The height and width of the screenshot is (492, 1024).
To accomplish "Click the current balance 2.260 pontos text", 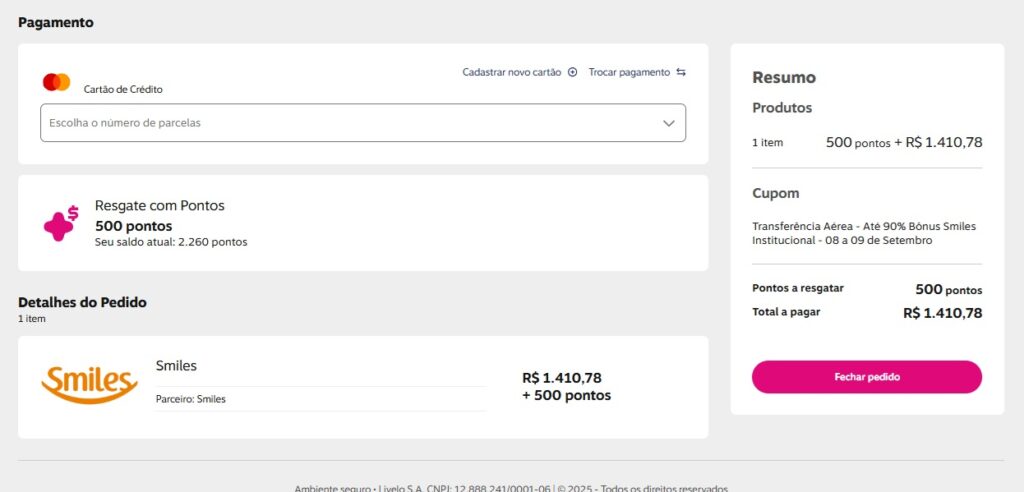I will click(x=171, y=242).
